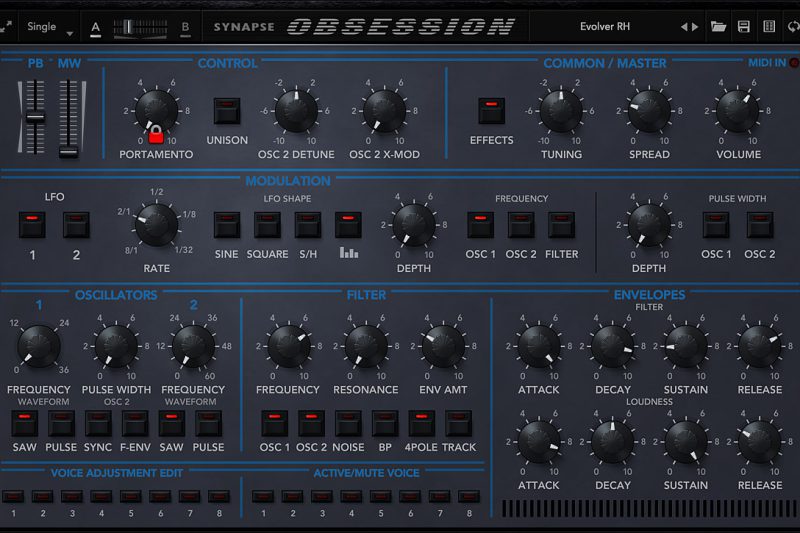Click the red portamento lock icon
This screenshot has width=800, height=533.
155,133
